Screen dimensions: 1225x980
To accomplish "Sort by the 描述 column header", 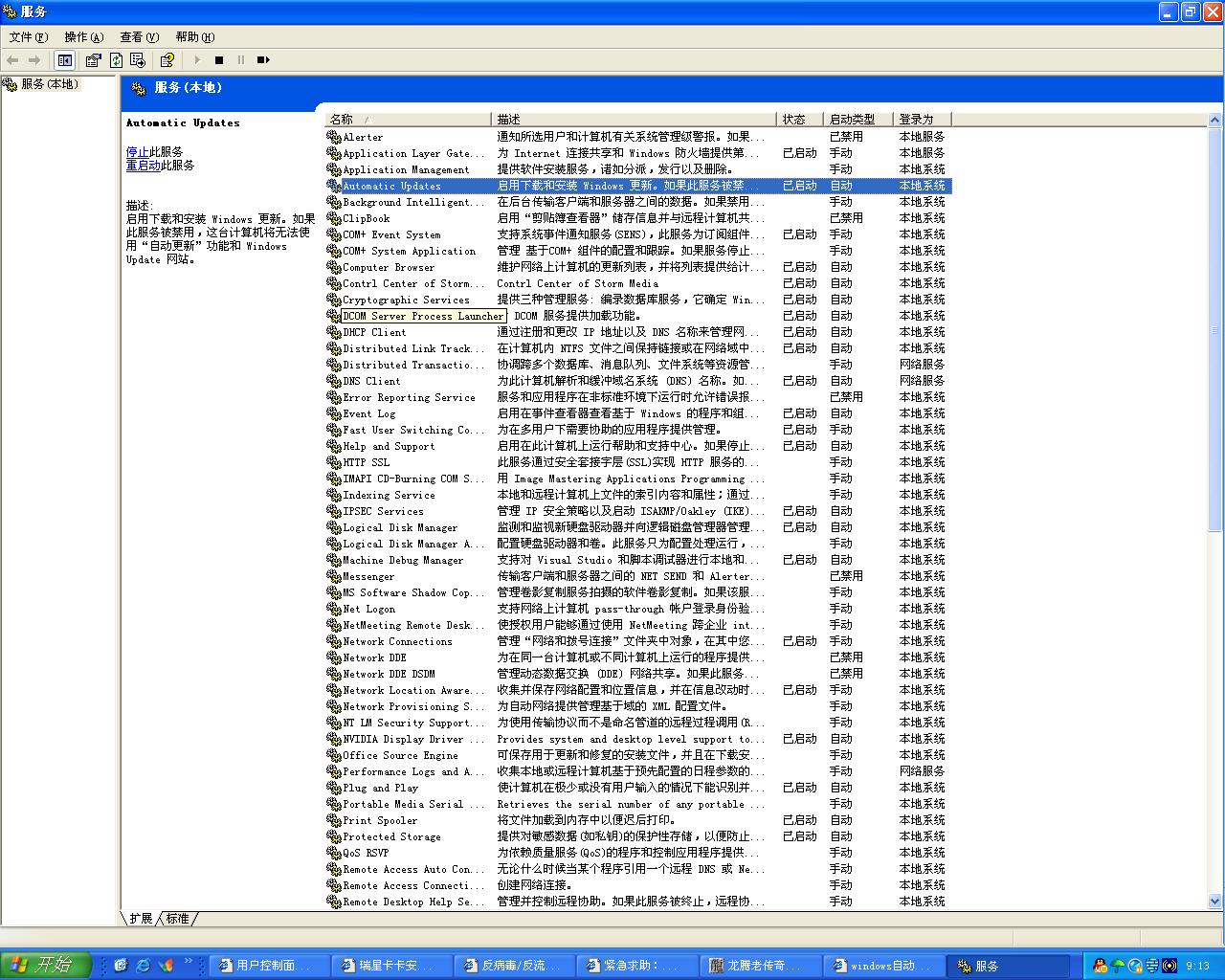I will coord(635,120).
